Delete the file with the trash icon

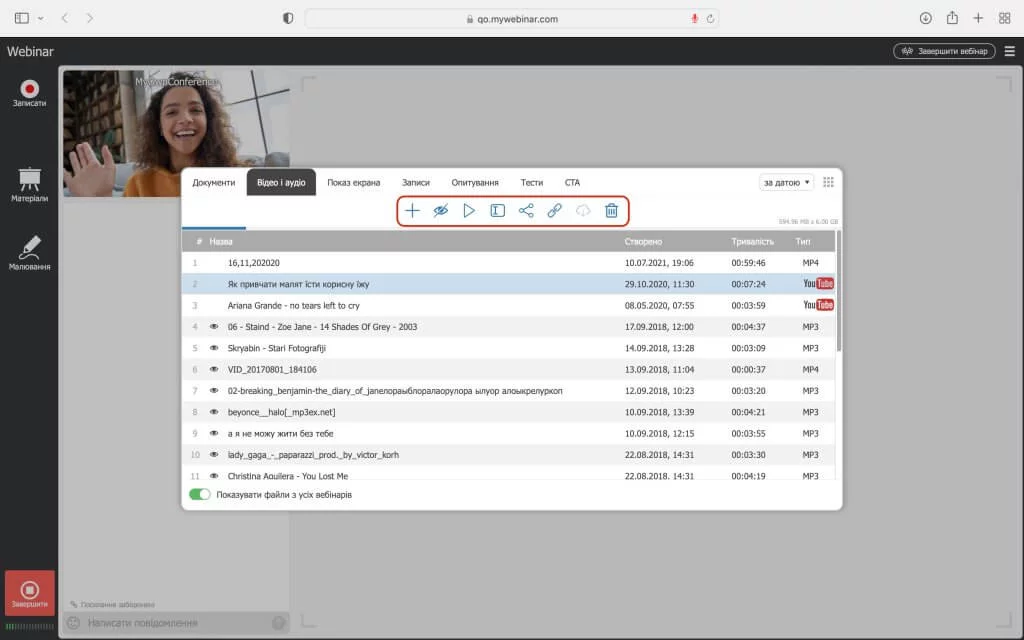(x=611, y=211)
